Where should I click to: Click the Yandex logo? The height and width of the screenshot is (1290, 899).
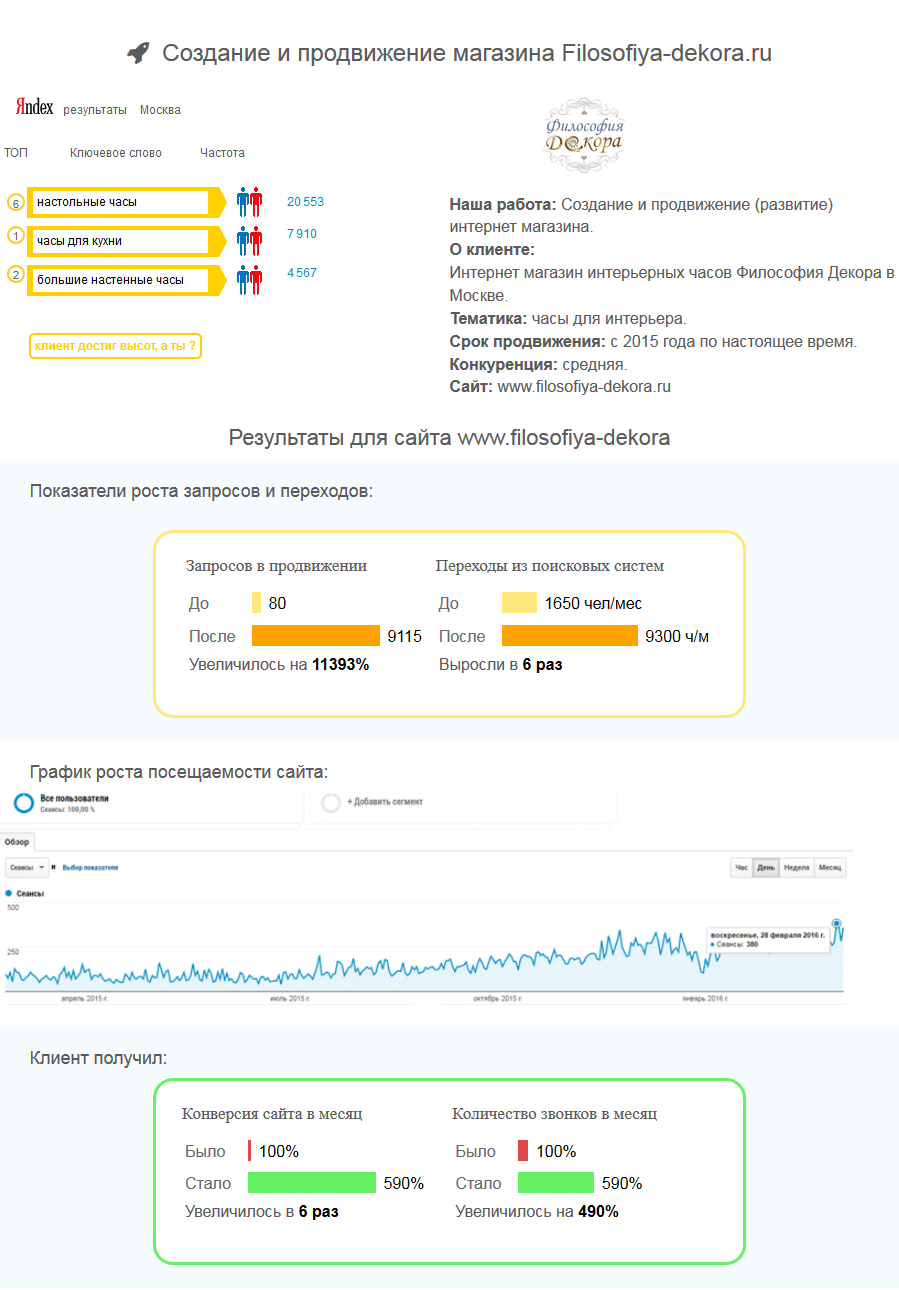click(34, 108)
